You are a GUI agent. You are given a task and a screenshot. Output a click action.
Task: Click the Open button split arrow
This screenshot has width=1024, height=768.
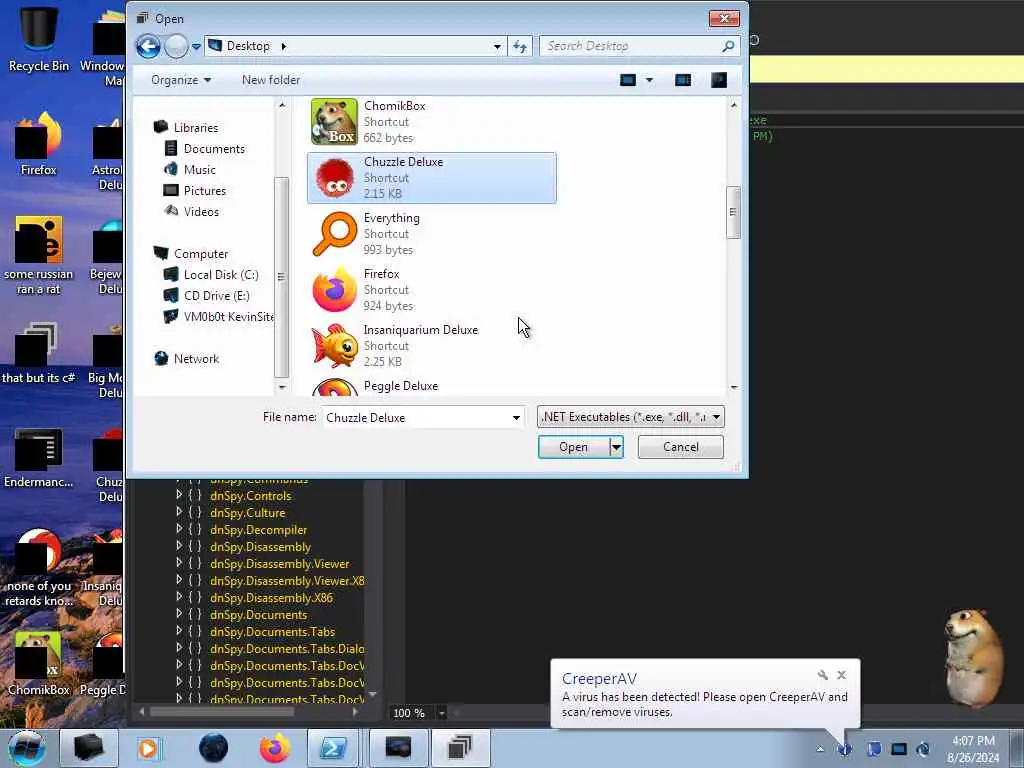(616, 447)
